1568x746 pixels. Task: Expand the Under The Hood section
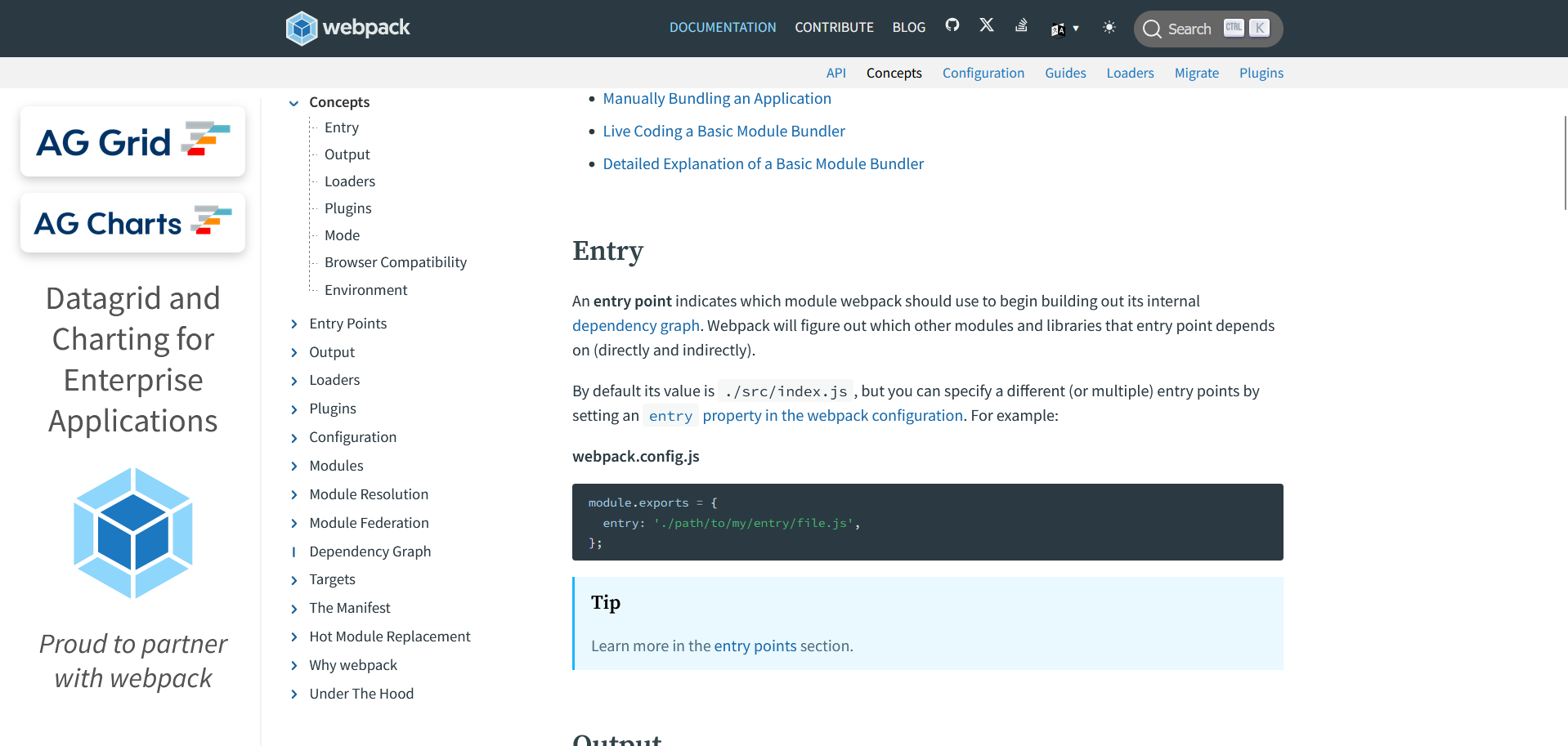pos(294,695)
